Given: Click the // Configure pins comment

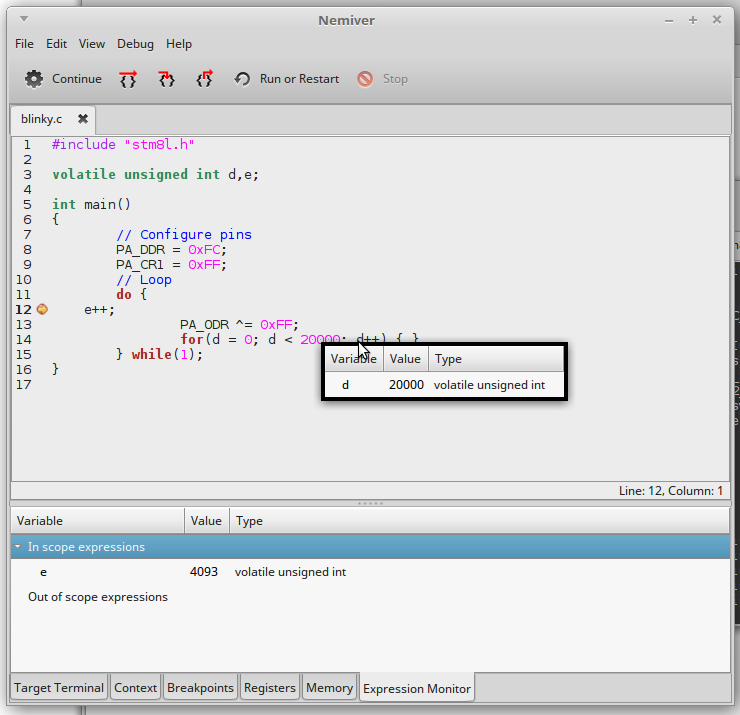Looking at the screenshot, I should click(184, 235).
